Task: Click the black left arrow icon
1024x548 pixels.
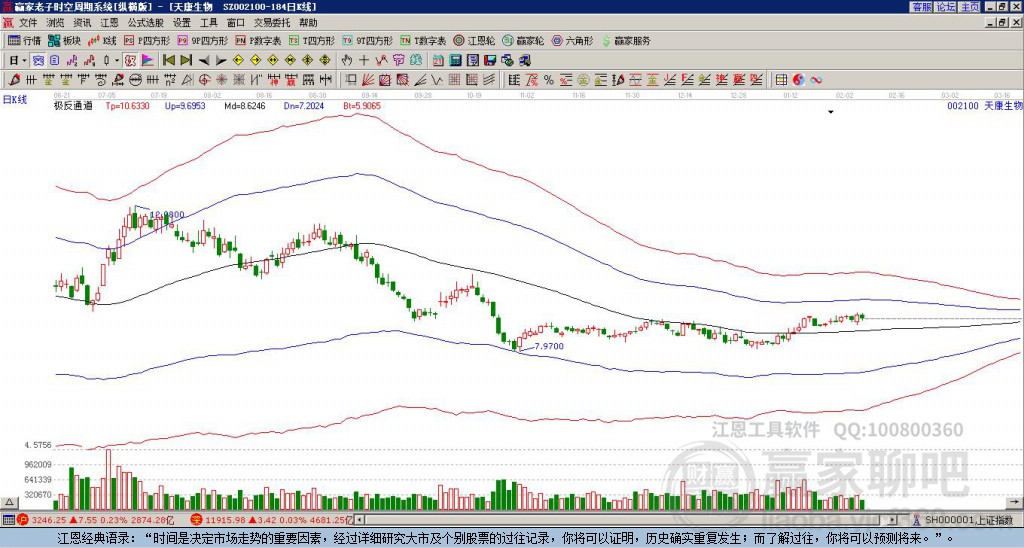Action: click(x=204, y=61)
